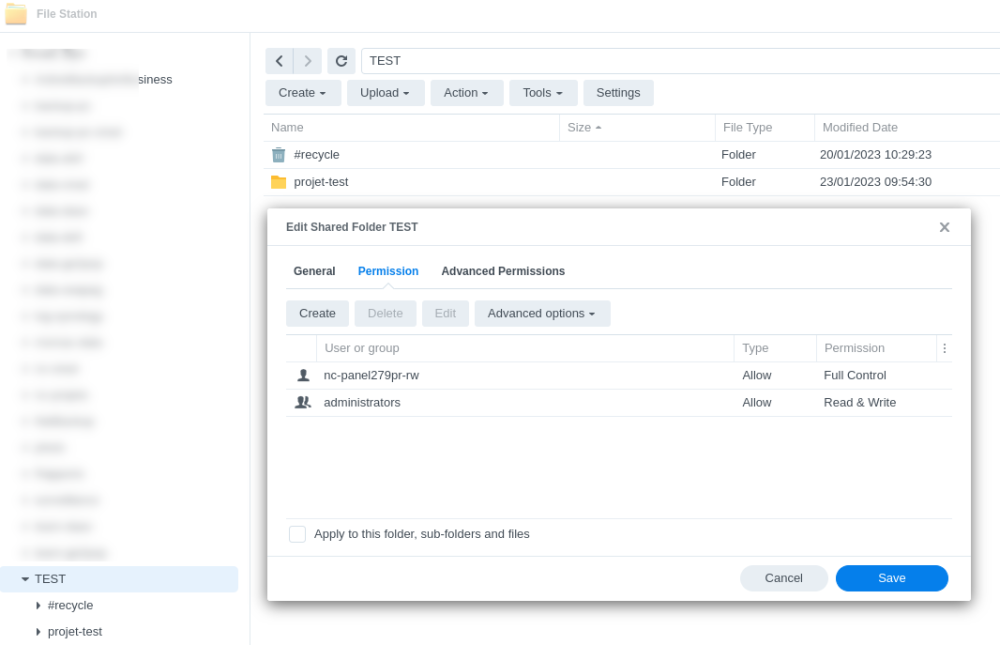Sort files by the Name column

411,128
